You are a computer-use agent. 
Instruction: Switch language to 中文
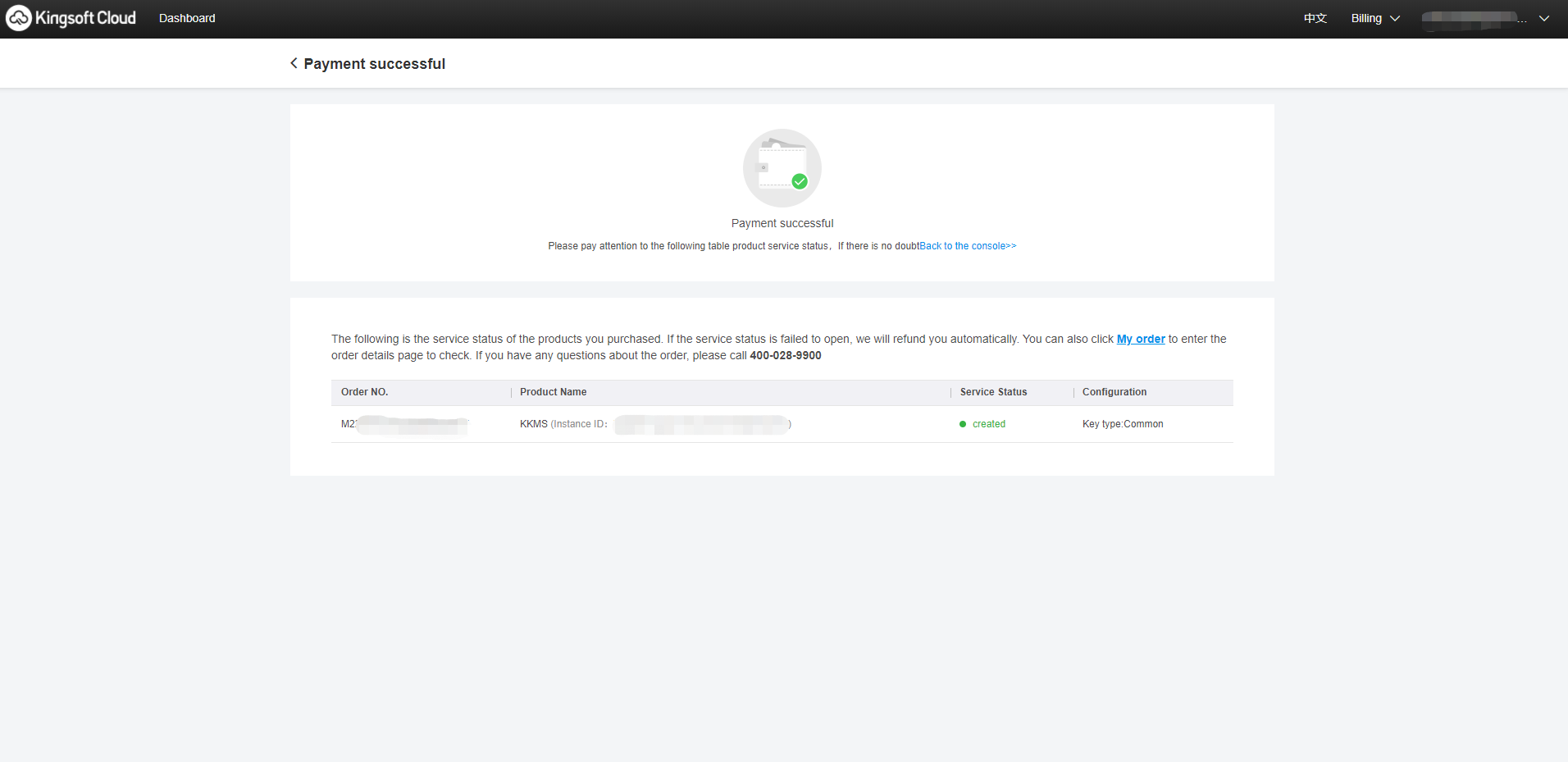1315,18
